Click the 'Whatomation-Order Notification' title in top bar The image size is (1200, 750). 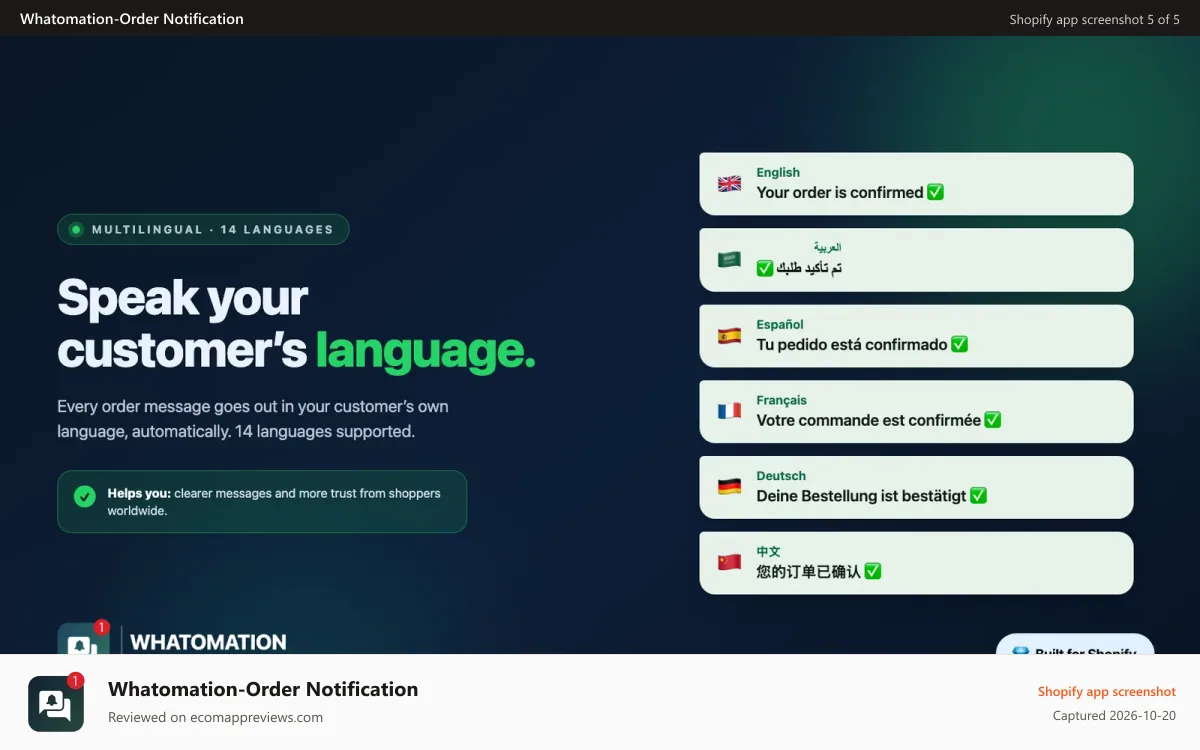click(132, 19)
